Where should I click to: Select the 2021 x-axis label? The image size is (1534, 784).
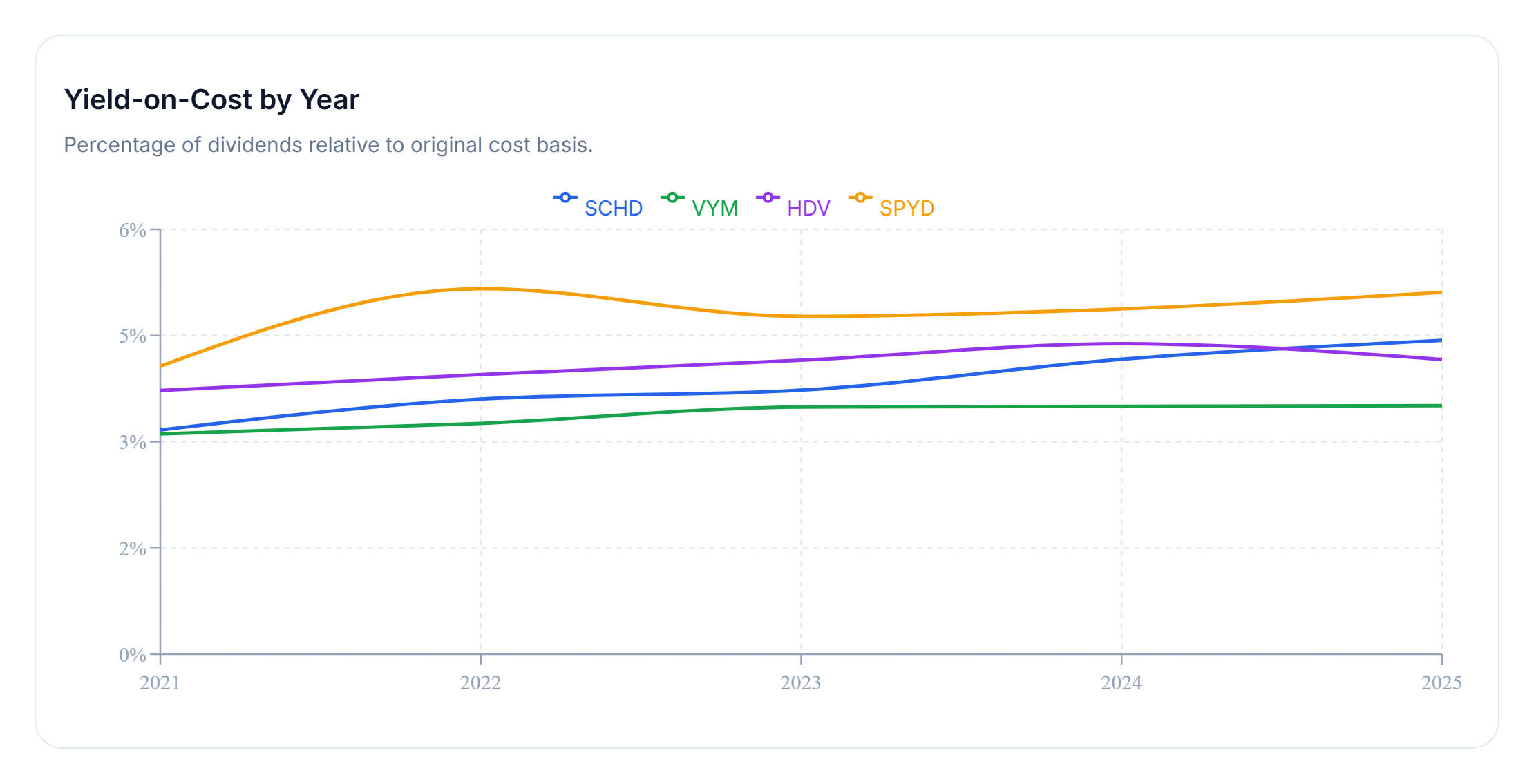(160, 683)
